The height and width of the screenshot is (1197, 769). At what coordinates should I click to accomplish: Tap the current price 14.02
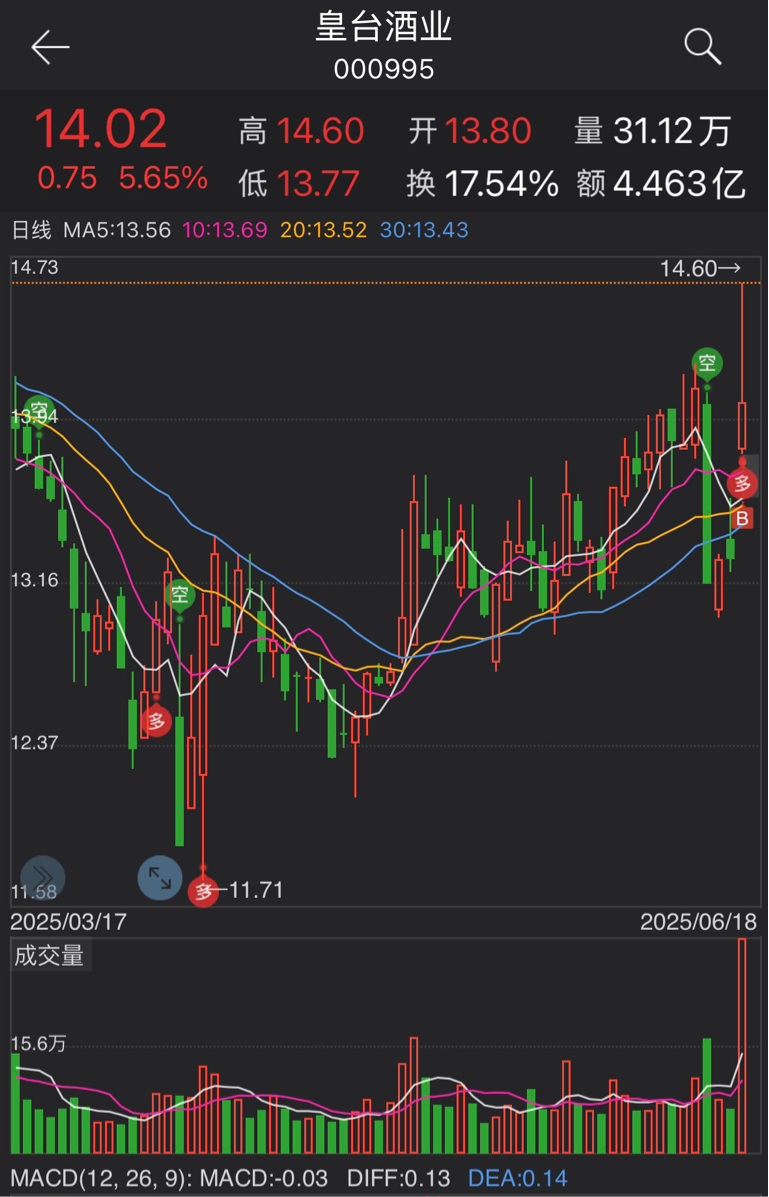(100, 129)
